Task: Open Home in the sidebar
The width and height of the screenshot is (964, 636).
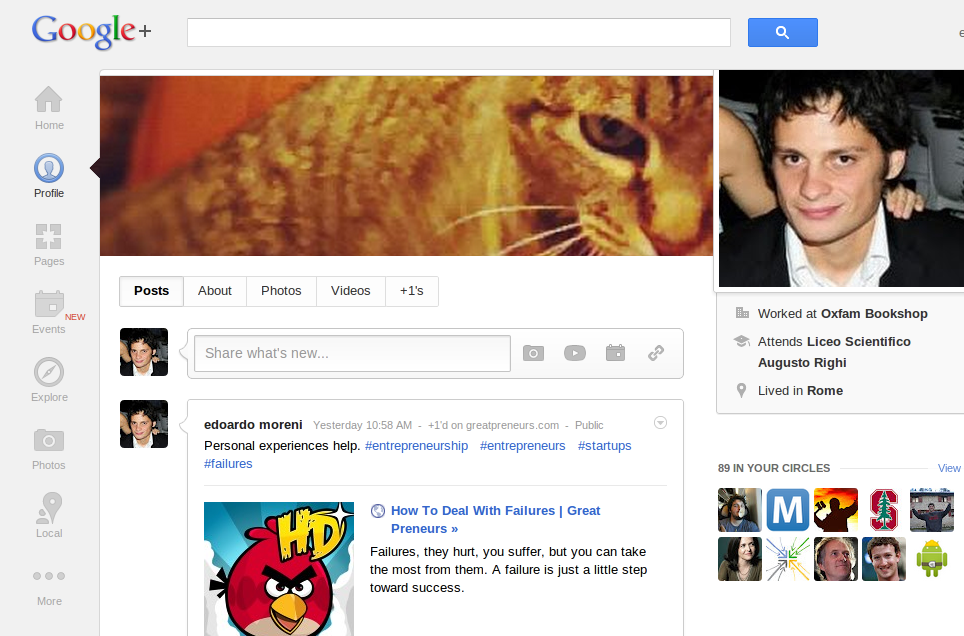Action: [x=49, y=108]
